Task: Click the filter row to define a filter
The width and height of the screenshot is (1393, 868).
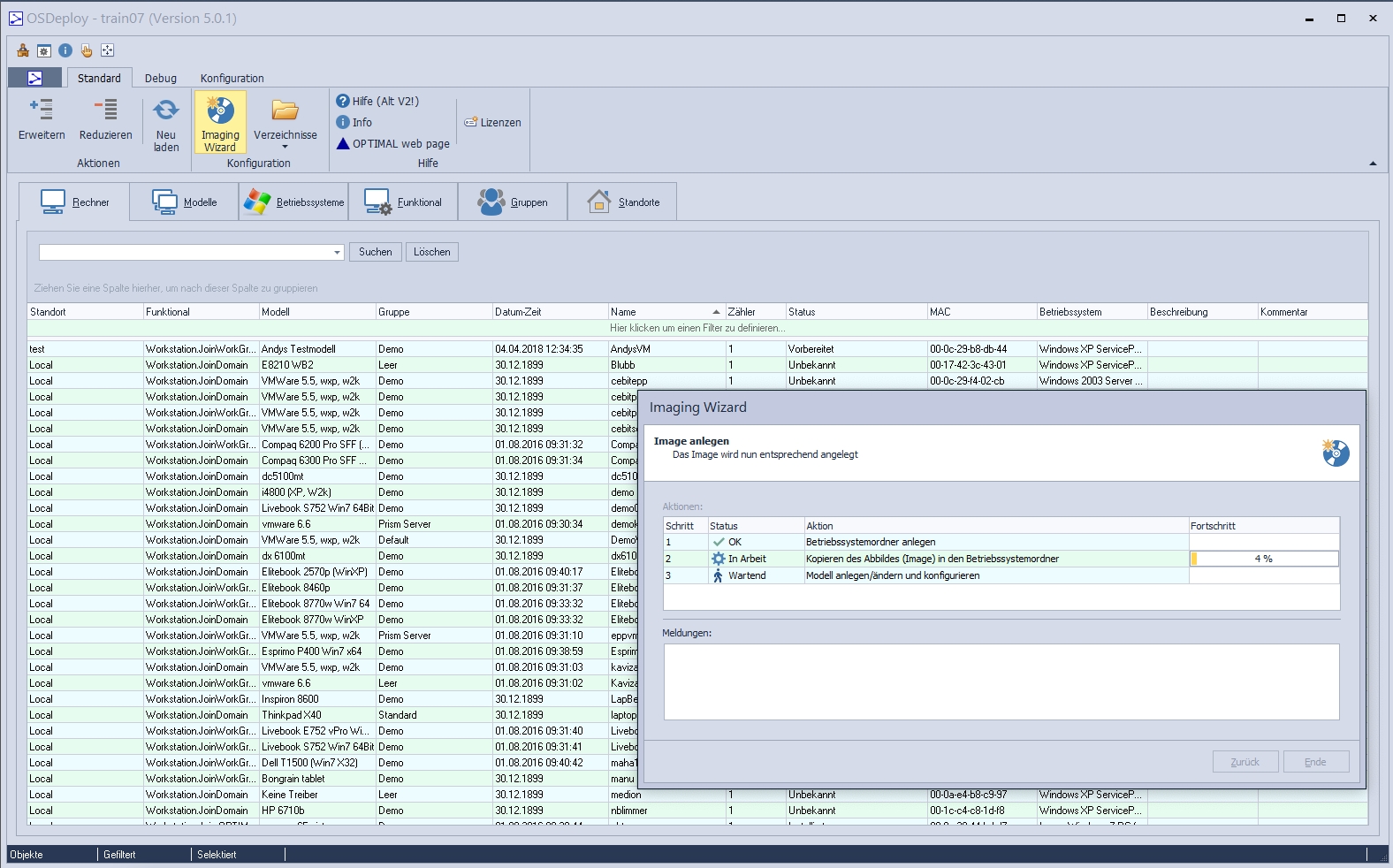Action: coord(696,328)
